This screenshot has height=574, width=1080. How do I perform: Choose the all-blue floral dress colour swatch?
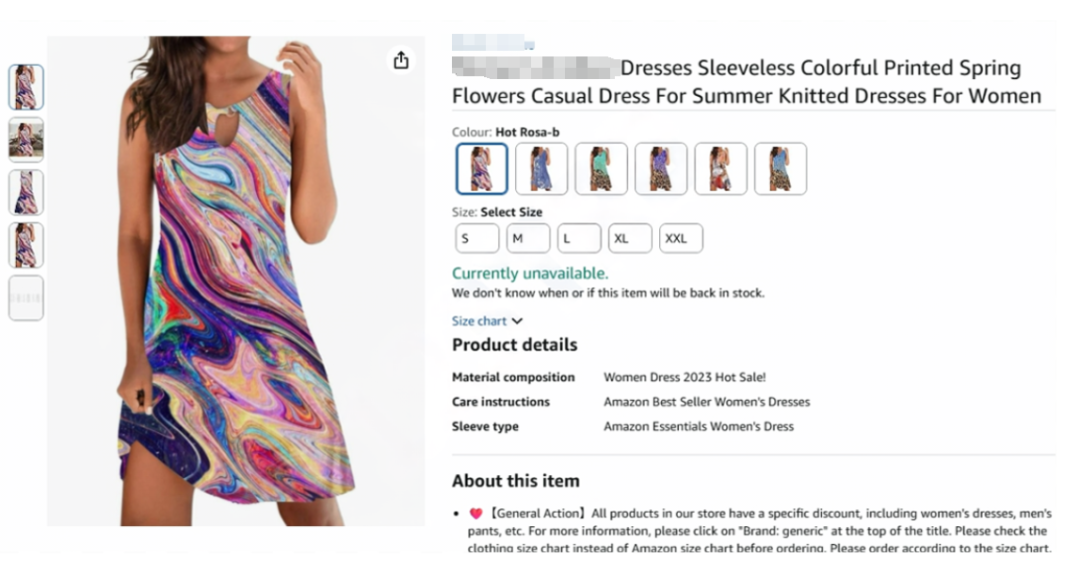pyautogui.click(x=541, y=168)
